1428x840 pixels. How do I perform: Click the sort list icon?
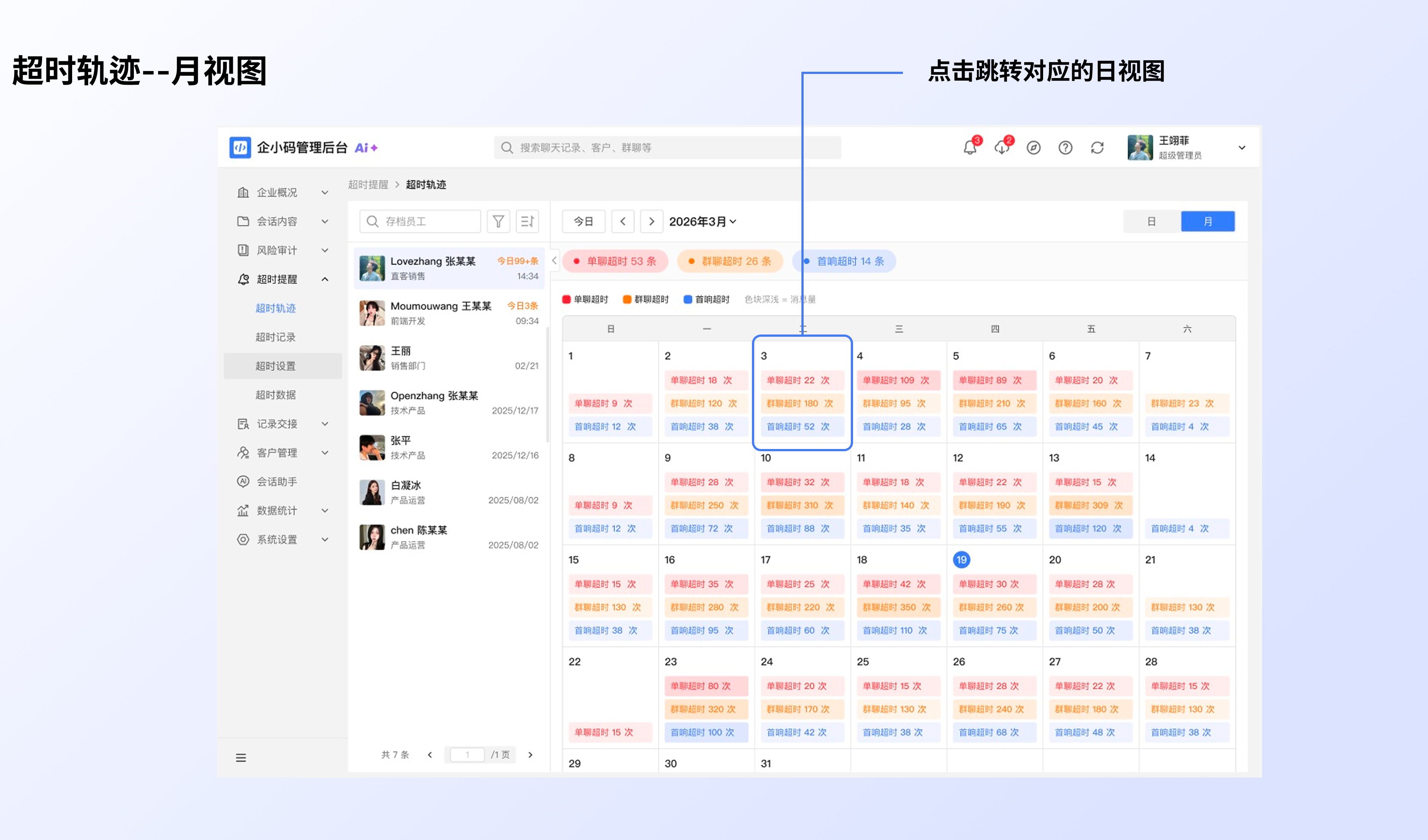pyautogui.click(x=527, y=222)
